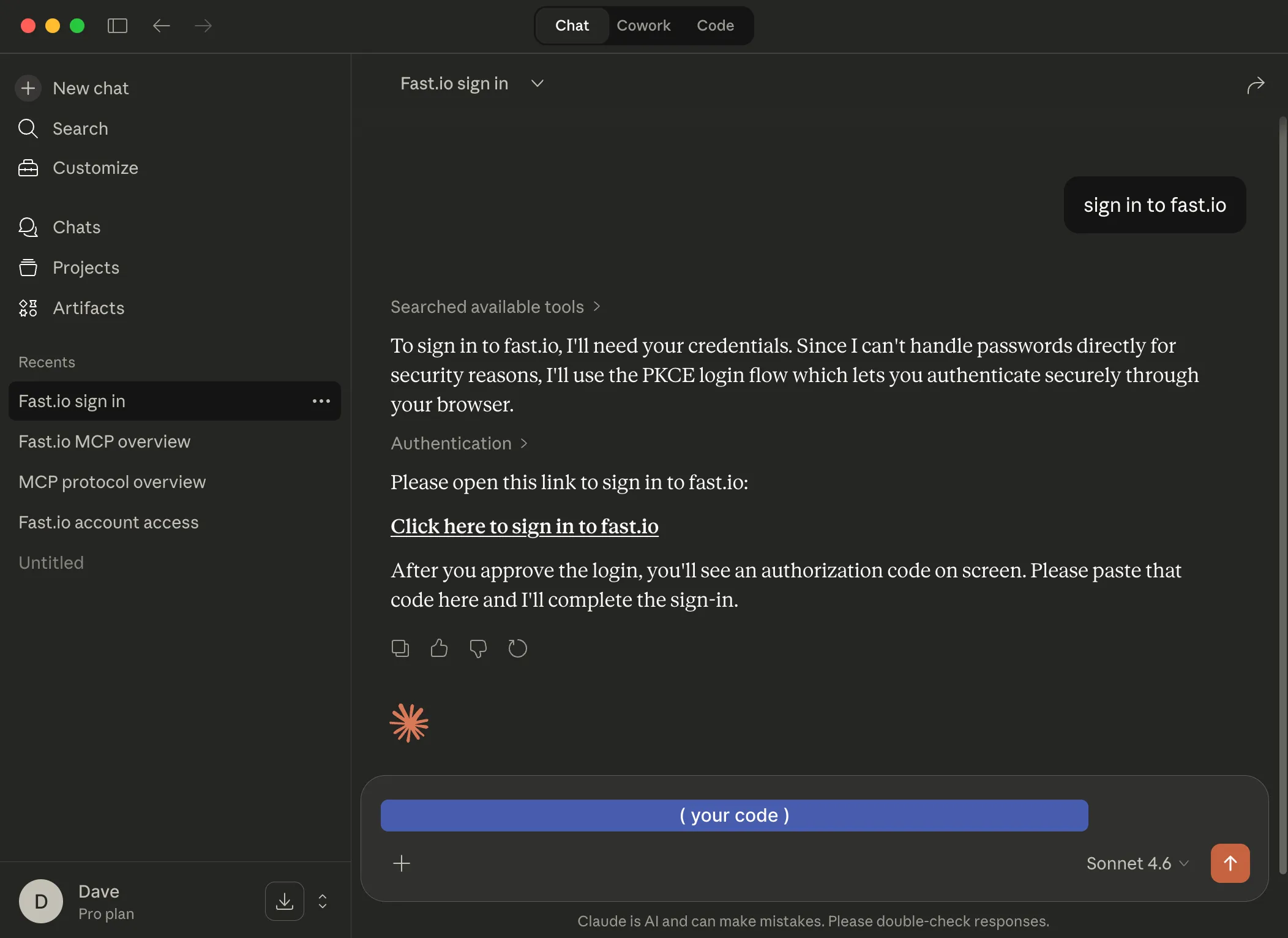Viewport: 1288px width, 938px height.
Task: Send the message with the code
Action: pyautogui.click(x=1230, y=863)
